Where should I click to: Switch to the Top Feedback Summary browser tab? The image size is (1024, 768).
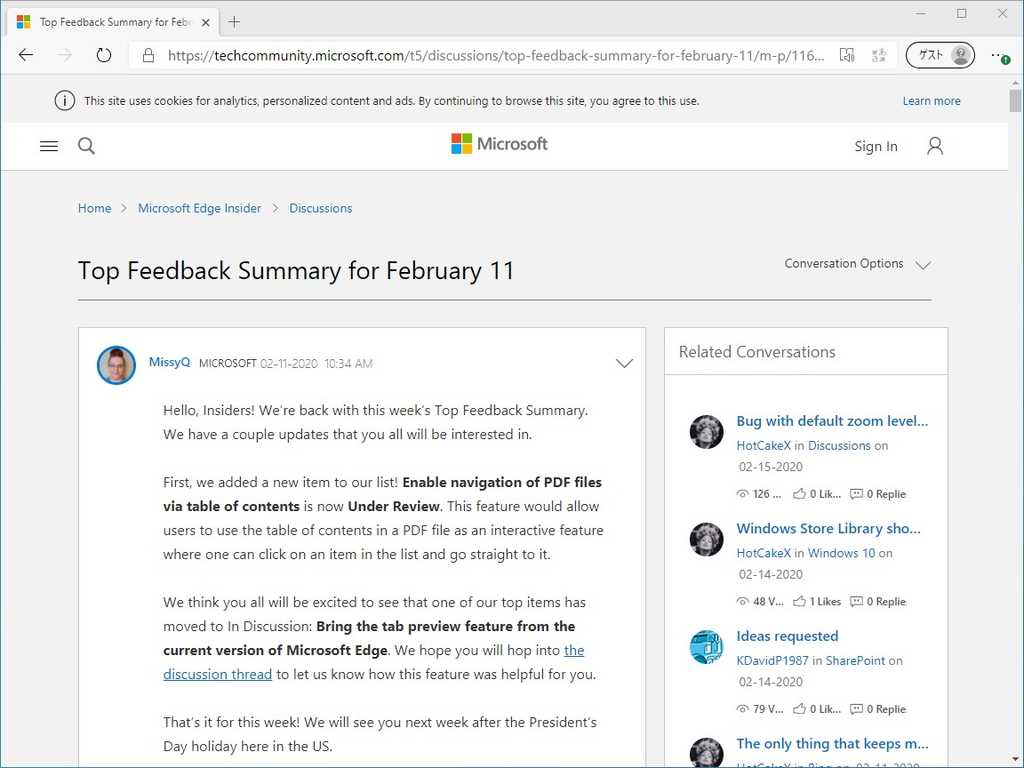point(110,20)
